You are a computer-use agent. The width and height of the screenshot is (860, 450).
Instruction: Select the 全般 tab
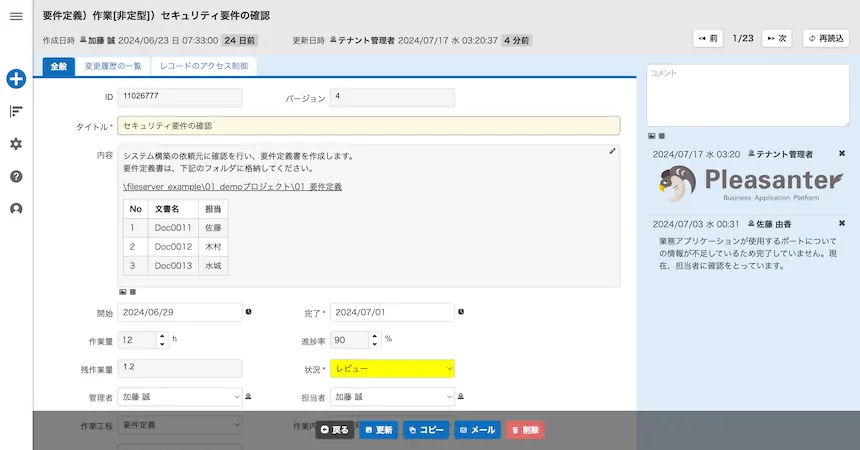[x=59, y=66]
